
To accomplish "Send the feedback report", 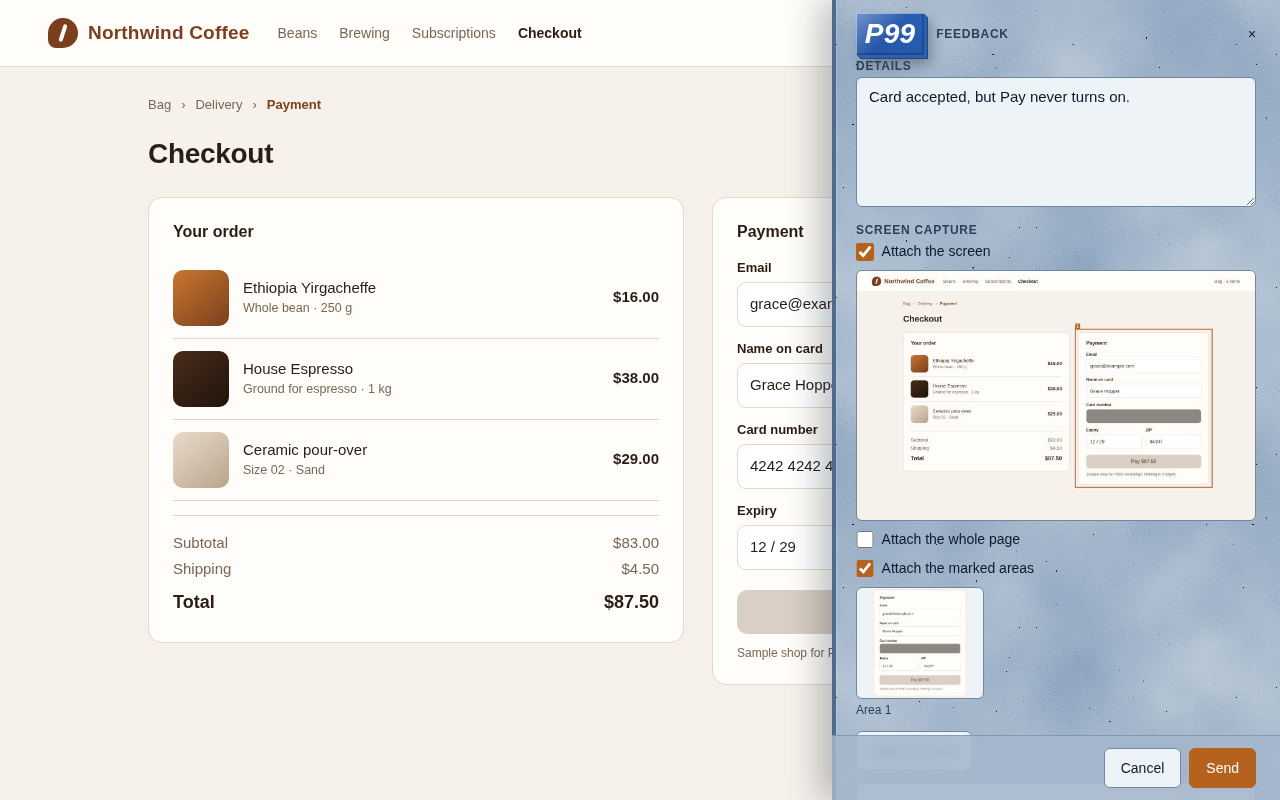I will [1222, 768].
